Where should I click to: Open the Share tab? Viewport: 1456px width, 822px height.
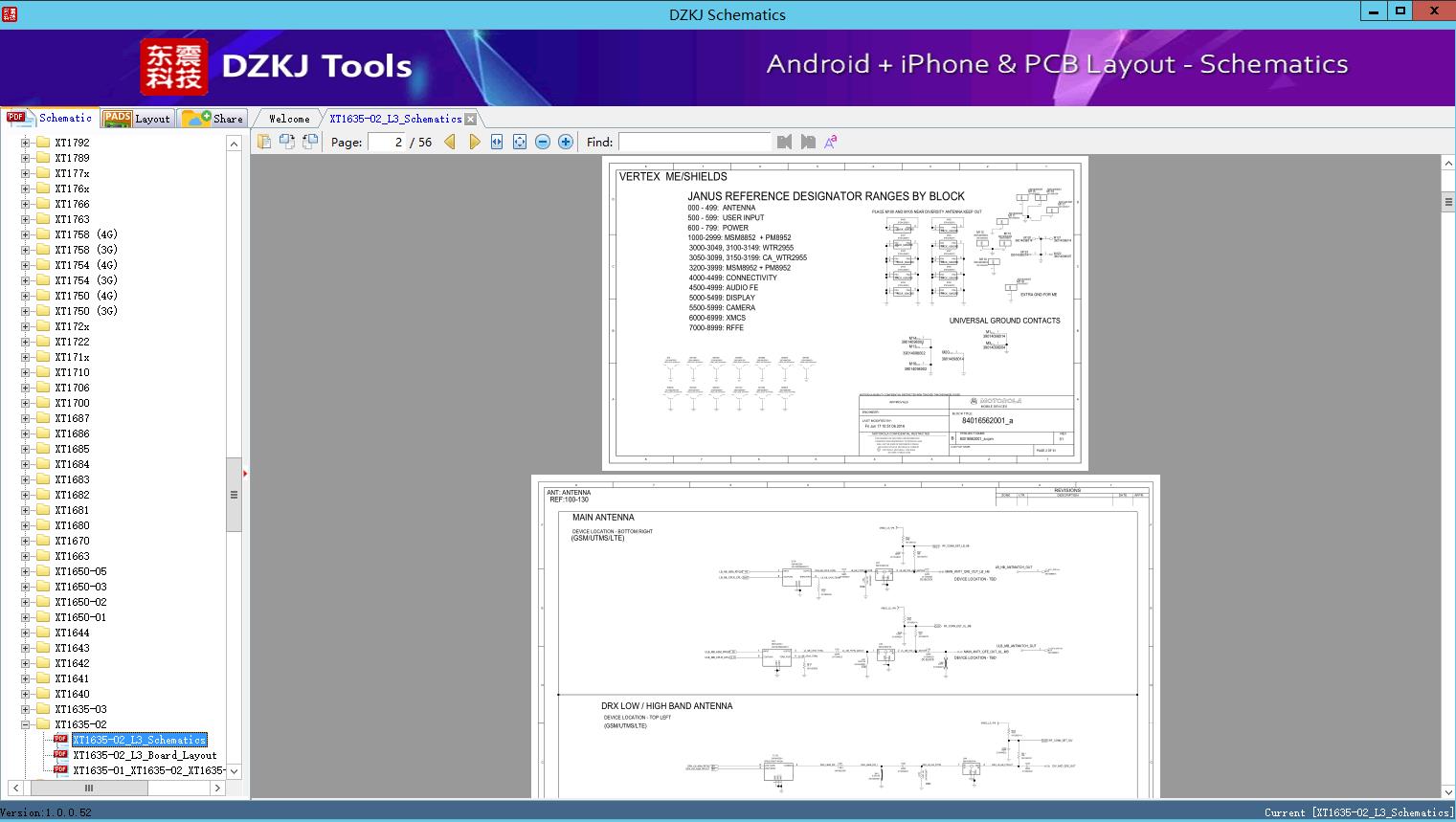pos(213,119)
